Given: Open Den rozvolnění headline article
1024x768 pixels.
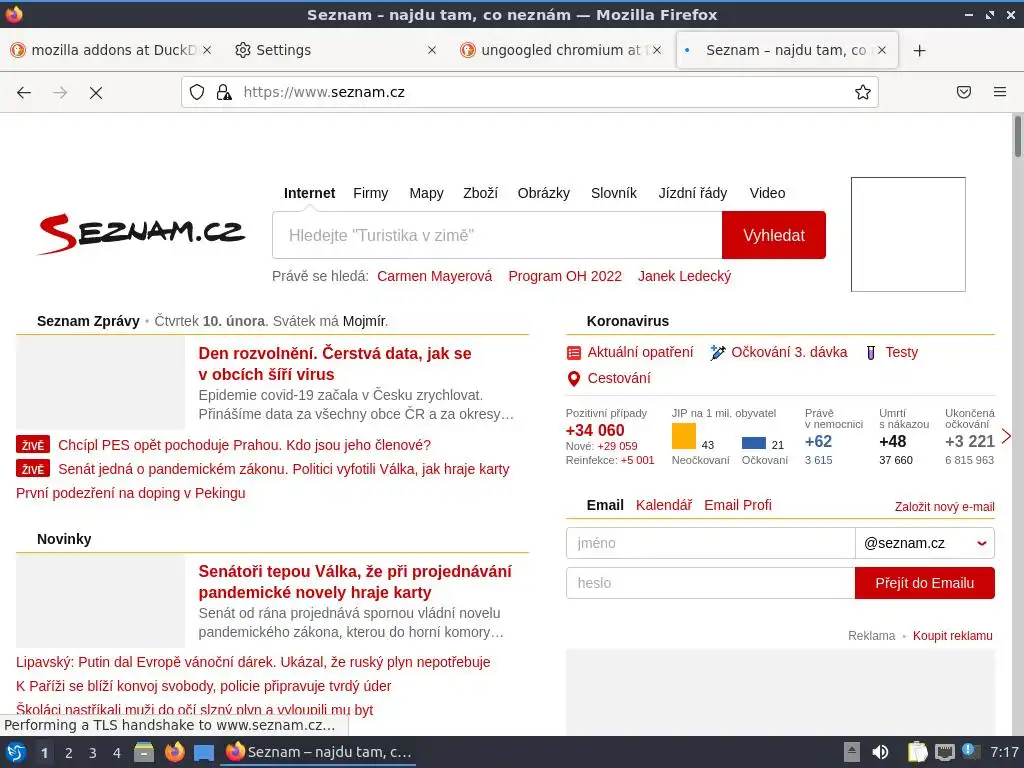Looking at the screenshot, I should pyautogui.click(x=335, y=364).
